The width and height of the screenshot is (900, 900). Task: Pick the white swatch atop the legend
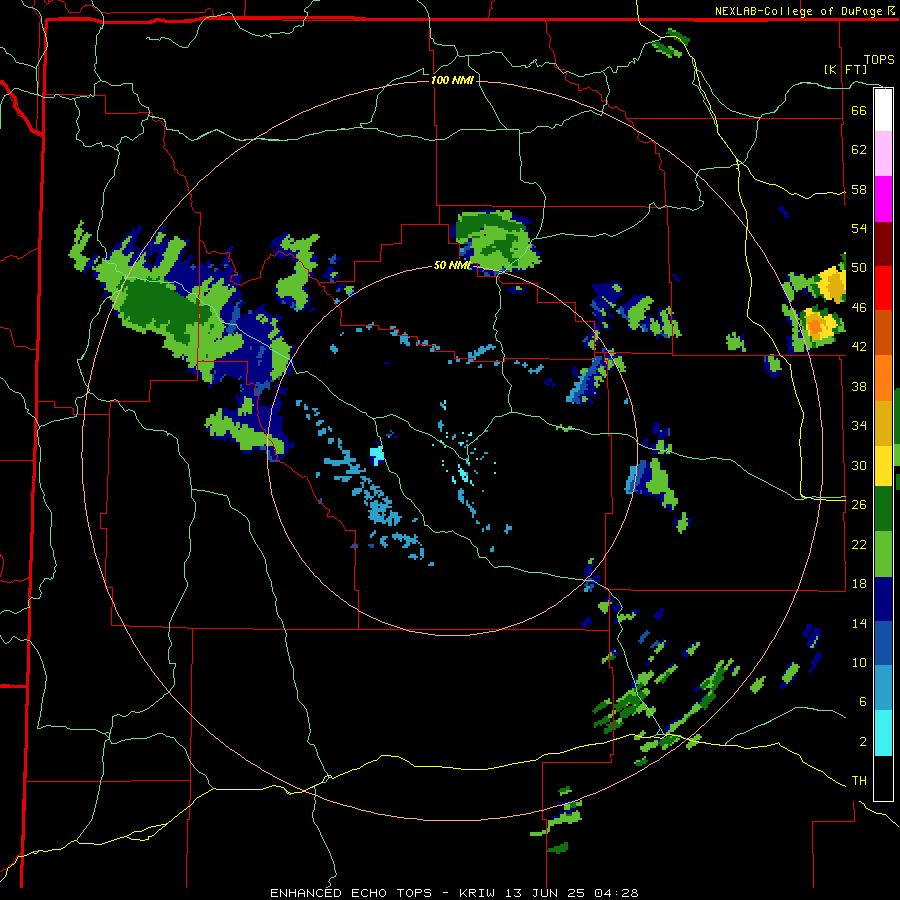(883, 110)
